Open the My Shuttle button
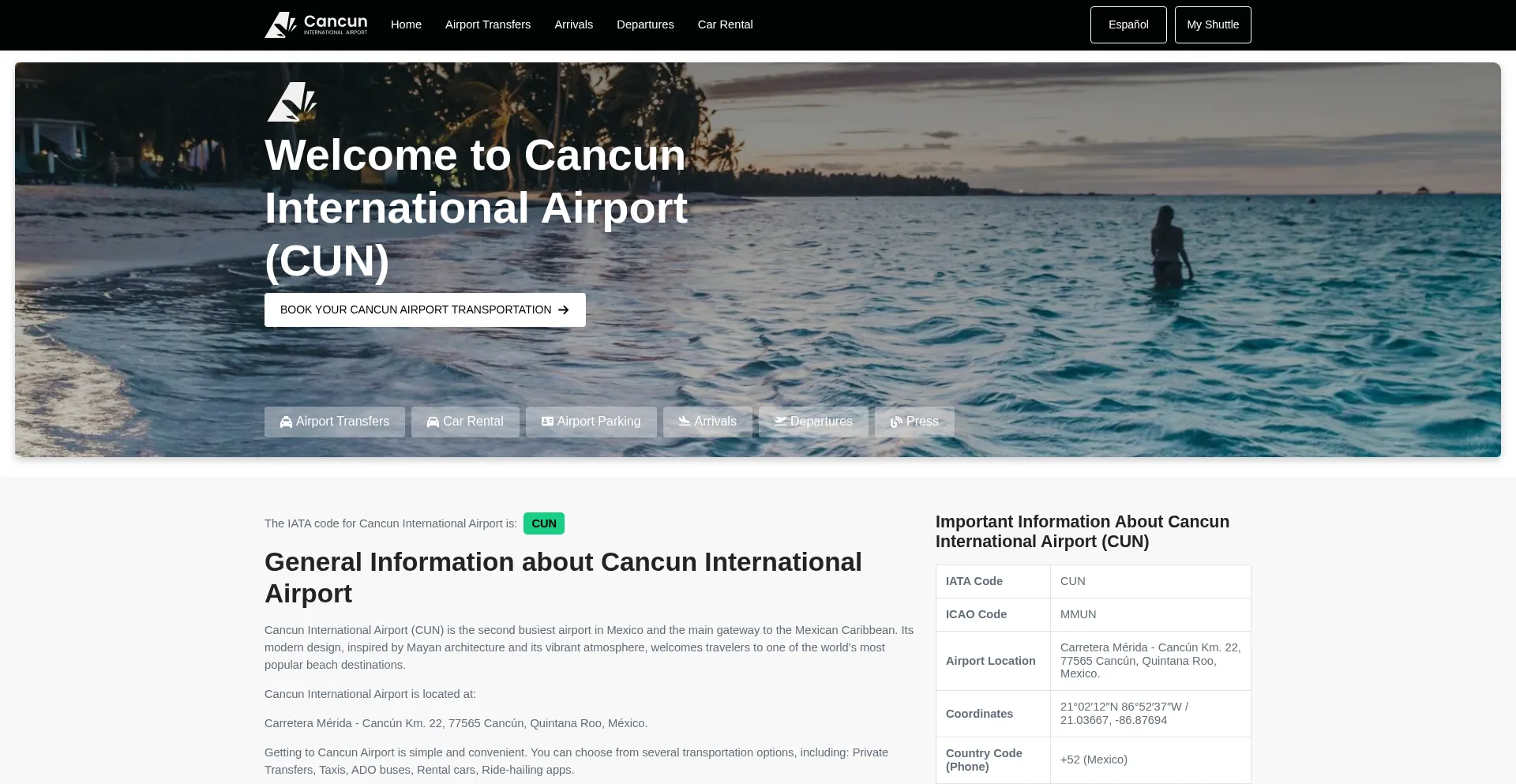Screen dimensions: 1516x784 pos(1213,24)
